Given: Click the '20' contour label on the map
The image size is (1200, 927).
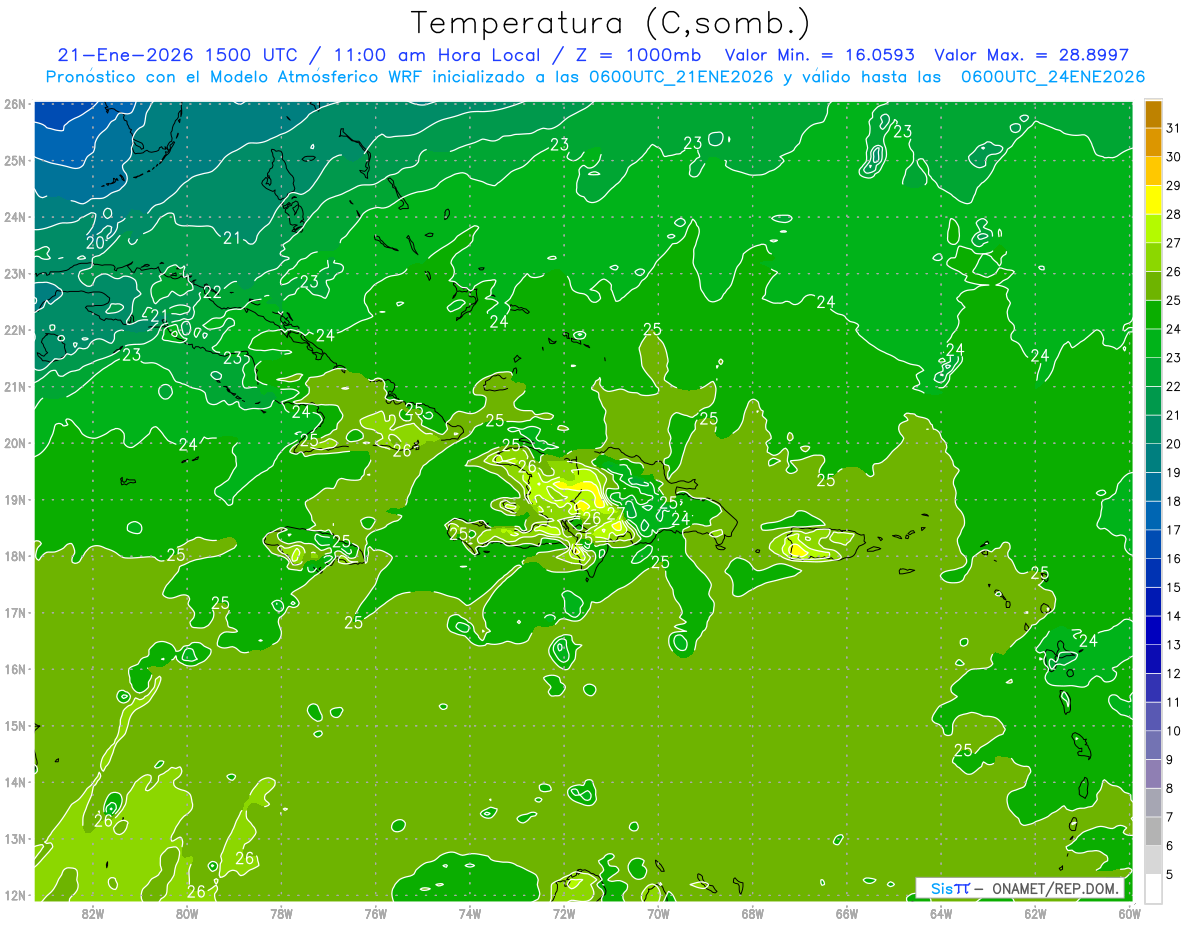Looking at the screenshot, I should click(x=95, y=242).
